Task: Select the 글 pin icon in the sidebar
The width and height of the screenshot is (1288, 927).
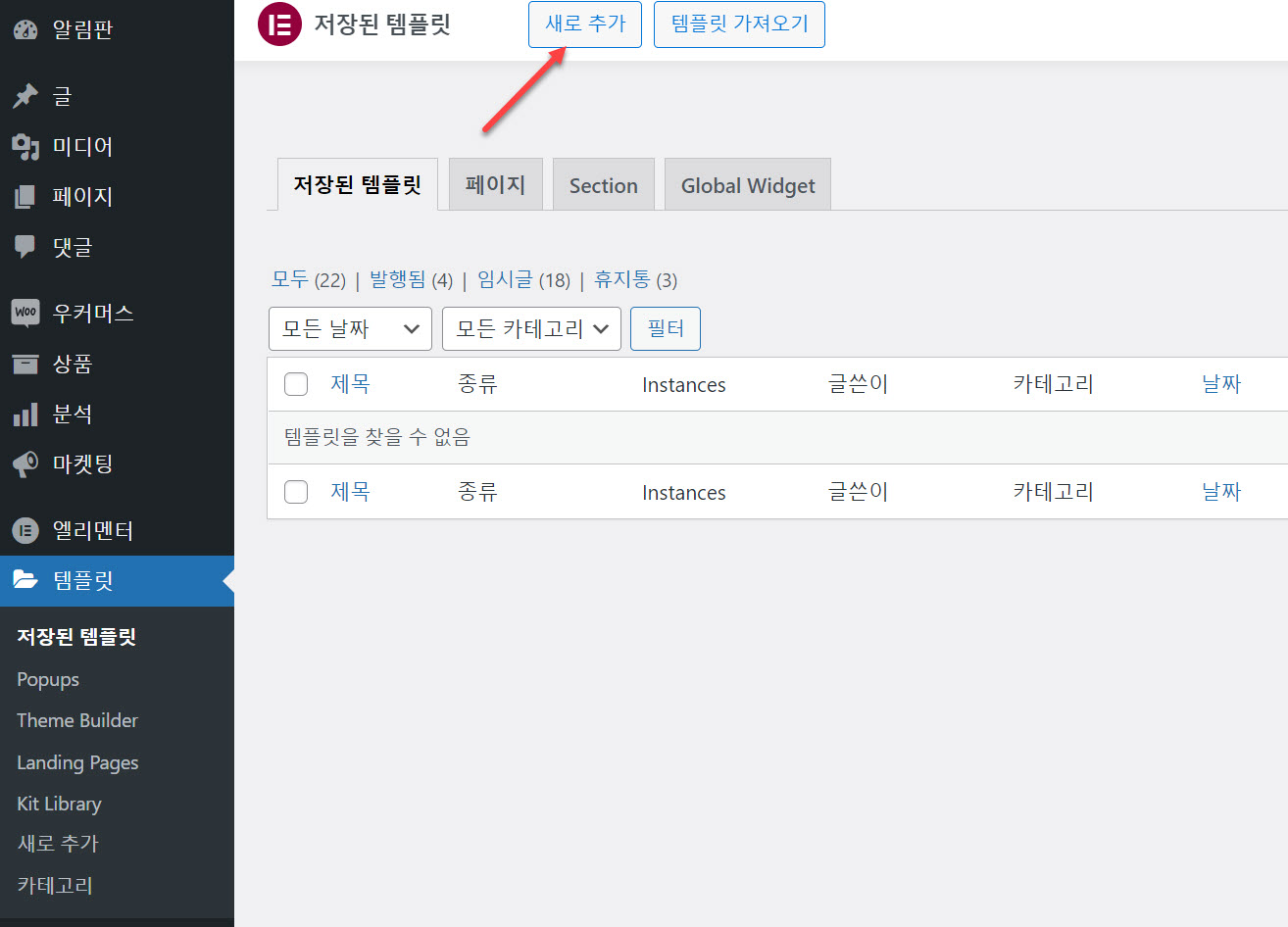Action: [26, 95]
